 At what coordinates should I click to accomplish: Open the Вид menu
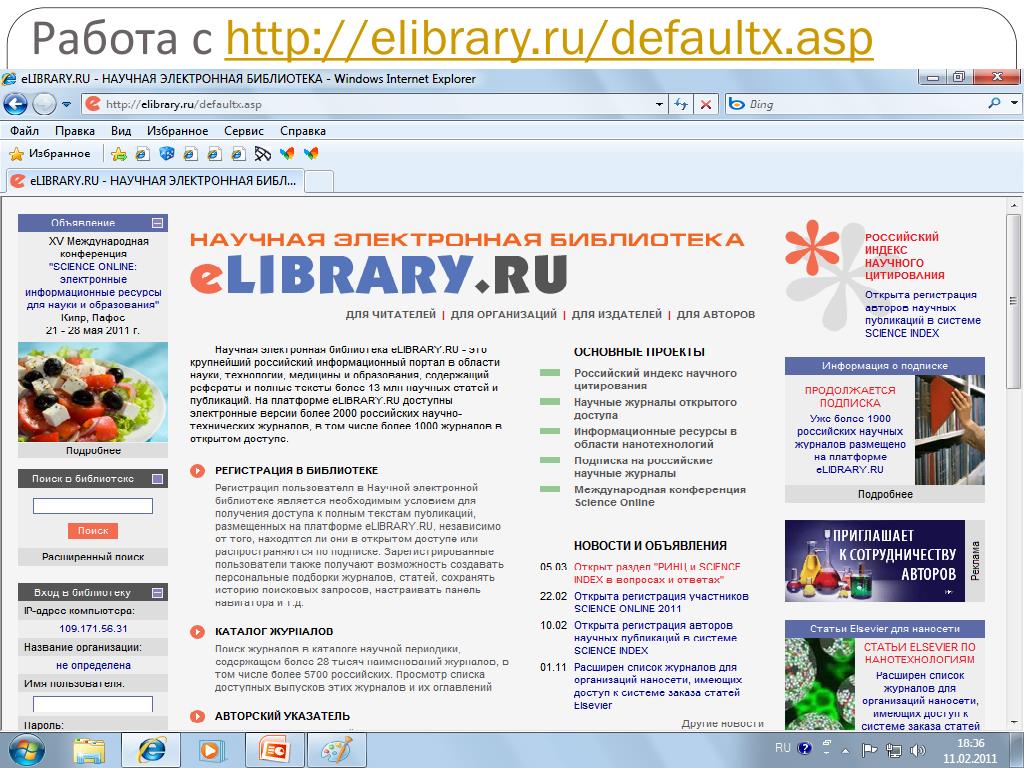click(x=121, y=131)
